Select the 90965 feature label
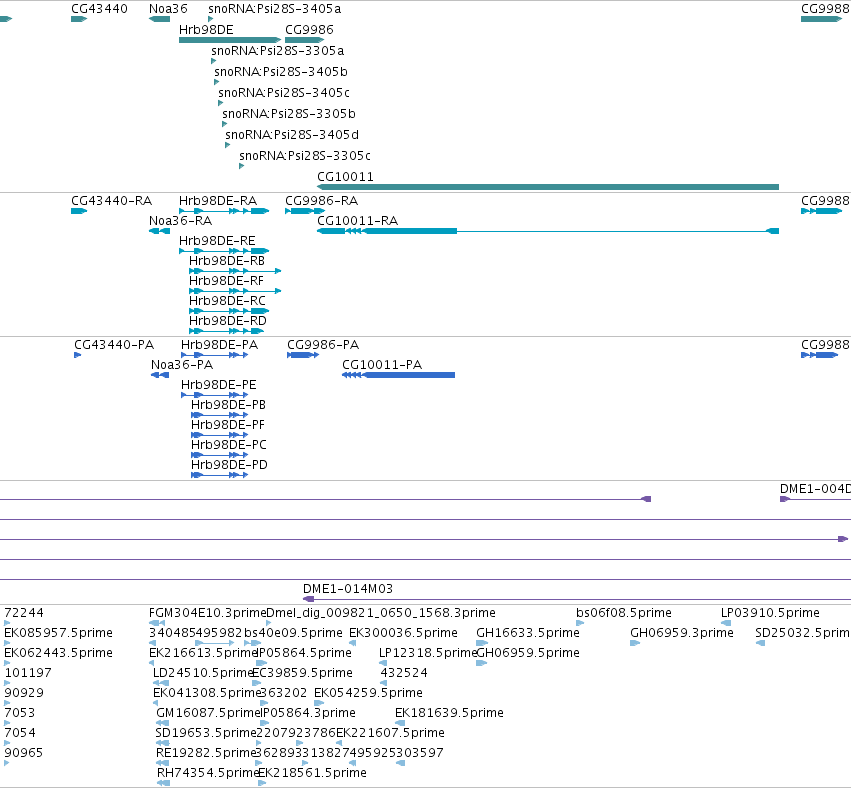 click(24, 753)
